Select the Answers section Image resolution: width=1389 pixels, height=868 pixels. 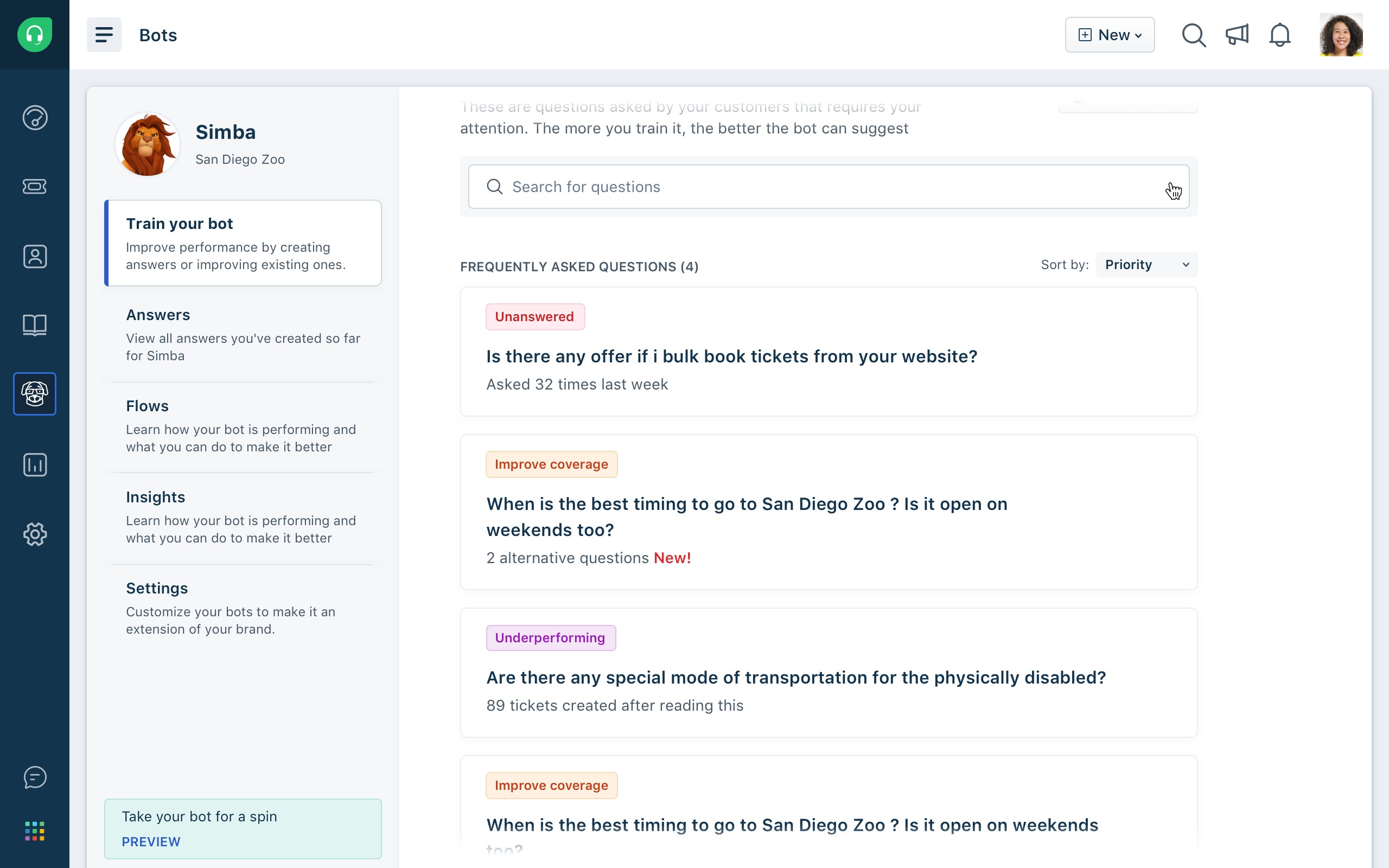point(243,335)
